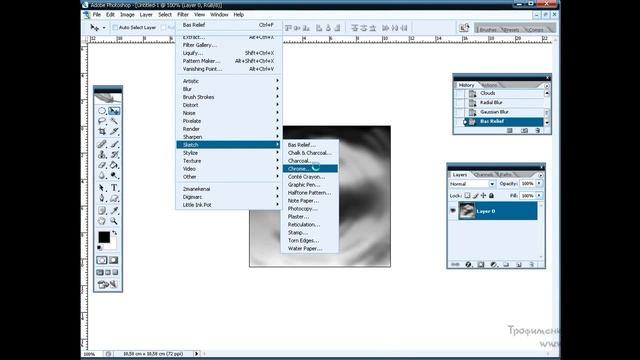Switch to the Actions tab
The height and width of the screenshot is (360, 640).
point(489,85)
